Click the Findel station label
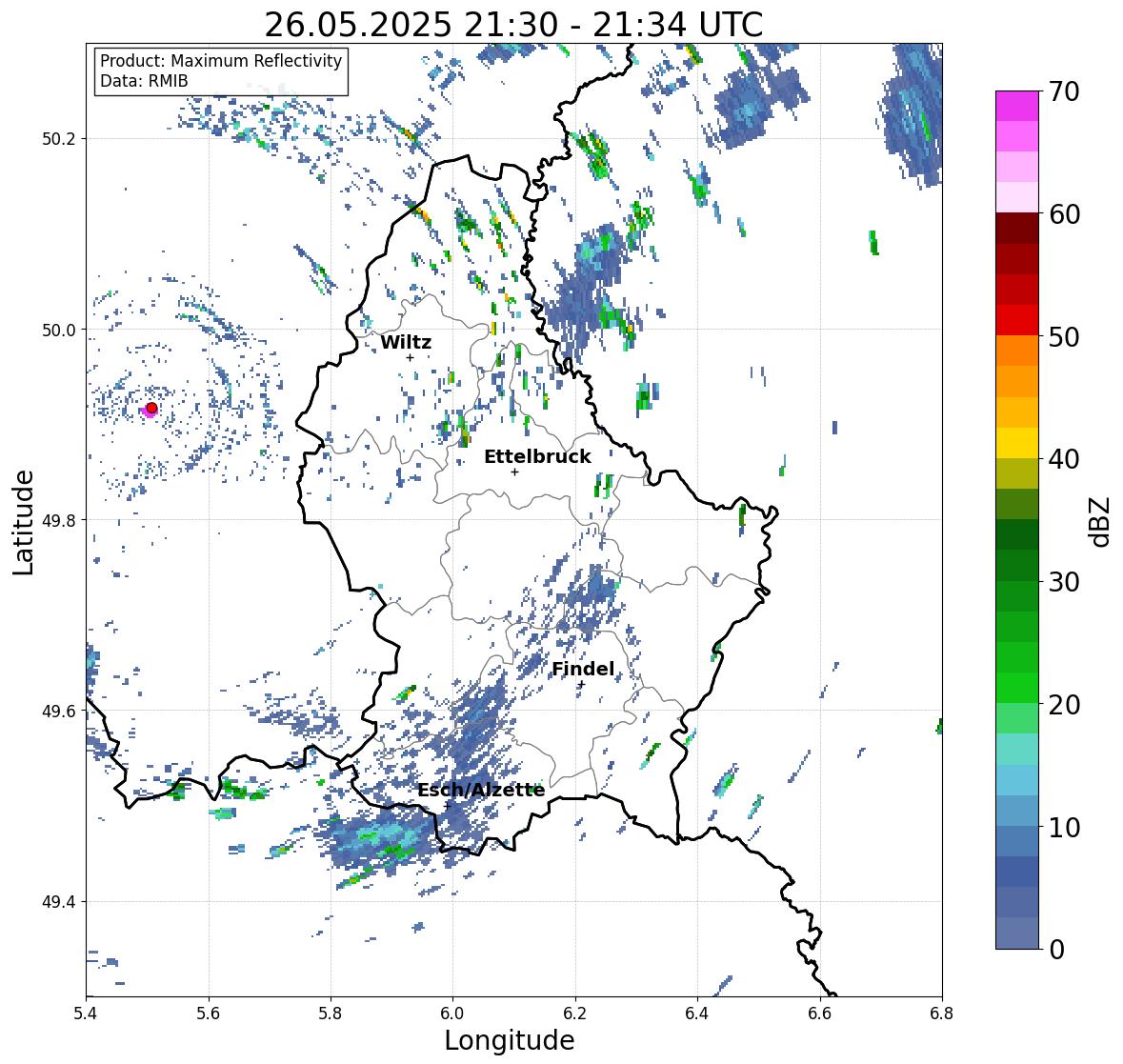Image resolution: width=1123 pixels, height=1064 pixels. [583, 669]
